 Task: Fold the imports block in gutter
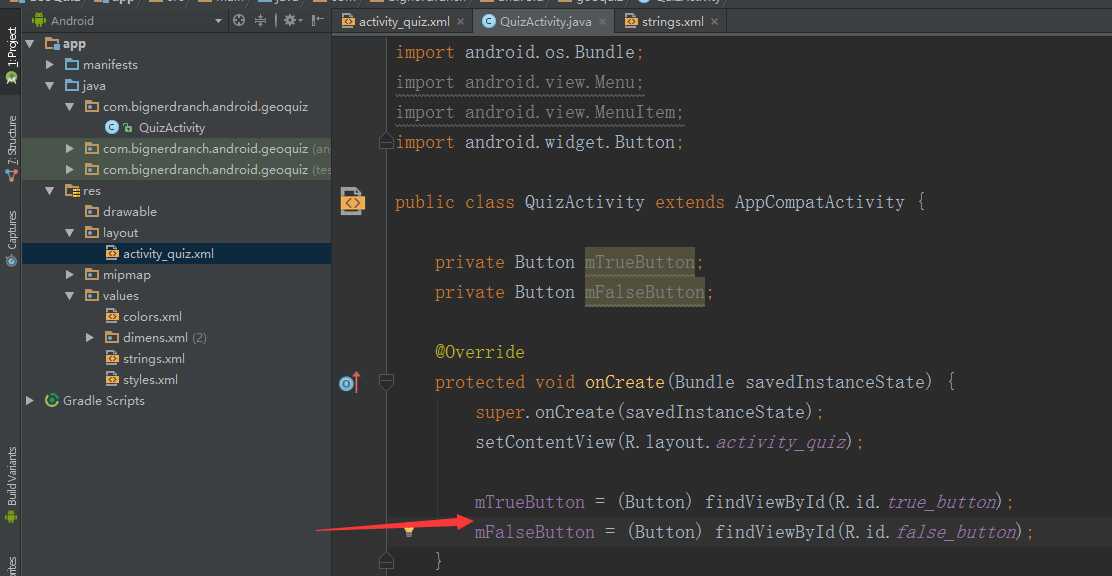386,142
